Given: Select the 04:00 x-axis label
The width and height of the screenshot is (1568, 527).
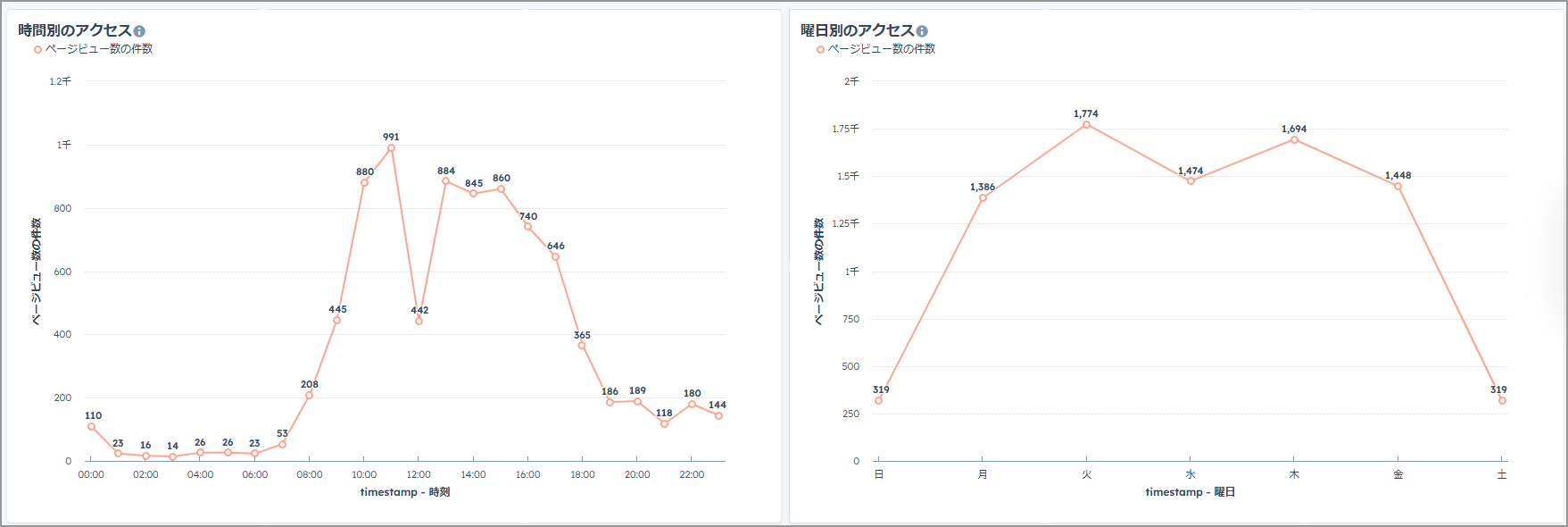Looking at the screenshot, I should click(200, 475).
